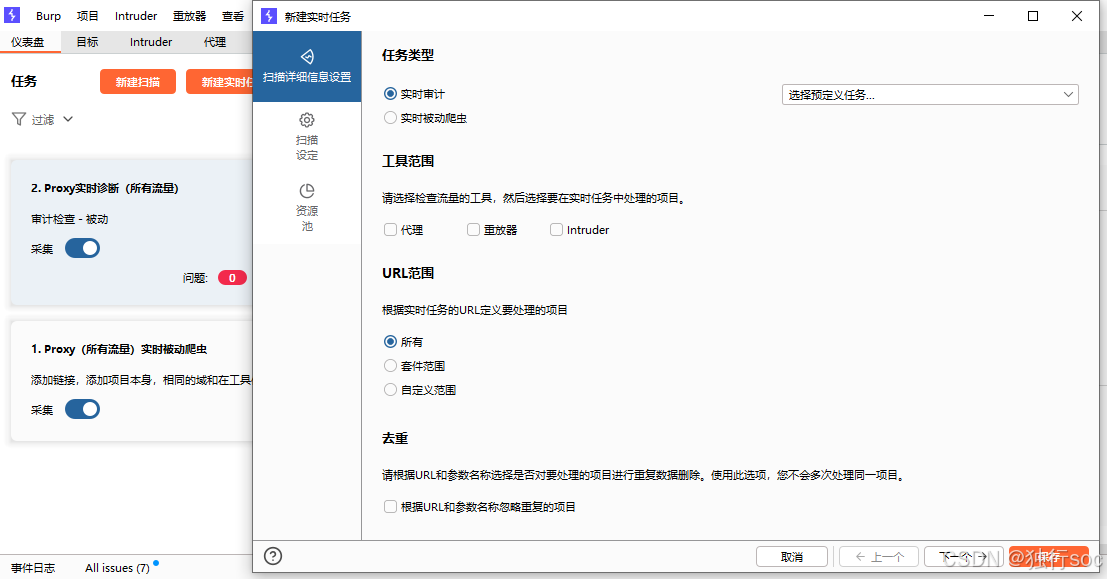Viewport: 1107px width, 579px height.
Task: Select 自定义范围 URL scope radio button
Action: pos(390,390)
